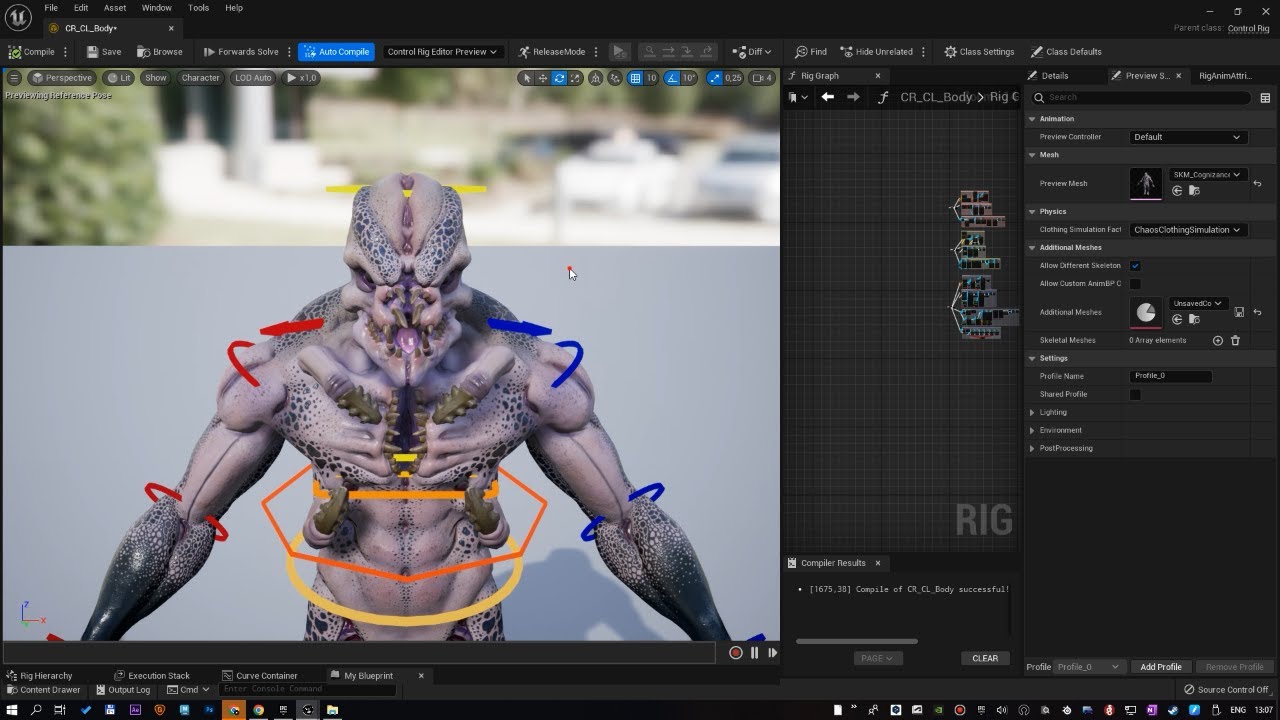Switch to the Details tab
1280x720 pixels.
(1055, 76)
